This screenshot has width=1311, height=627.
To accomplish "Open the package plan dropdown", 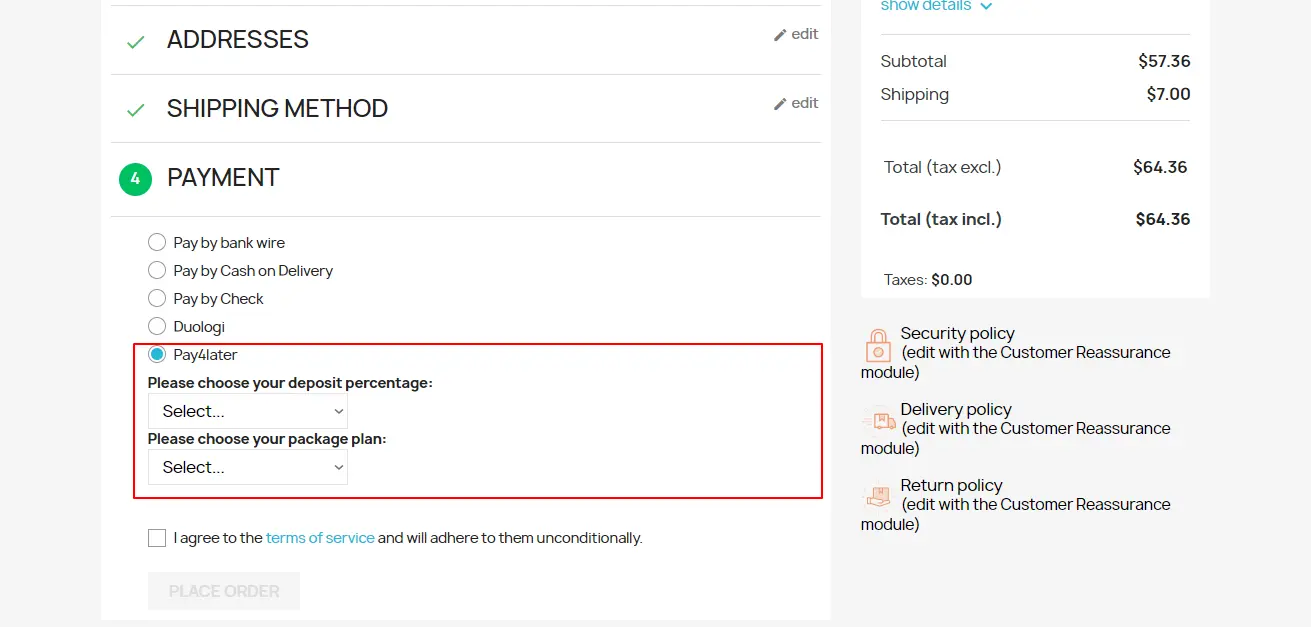I will pos(248,467).
